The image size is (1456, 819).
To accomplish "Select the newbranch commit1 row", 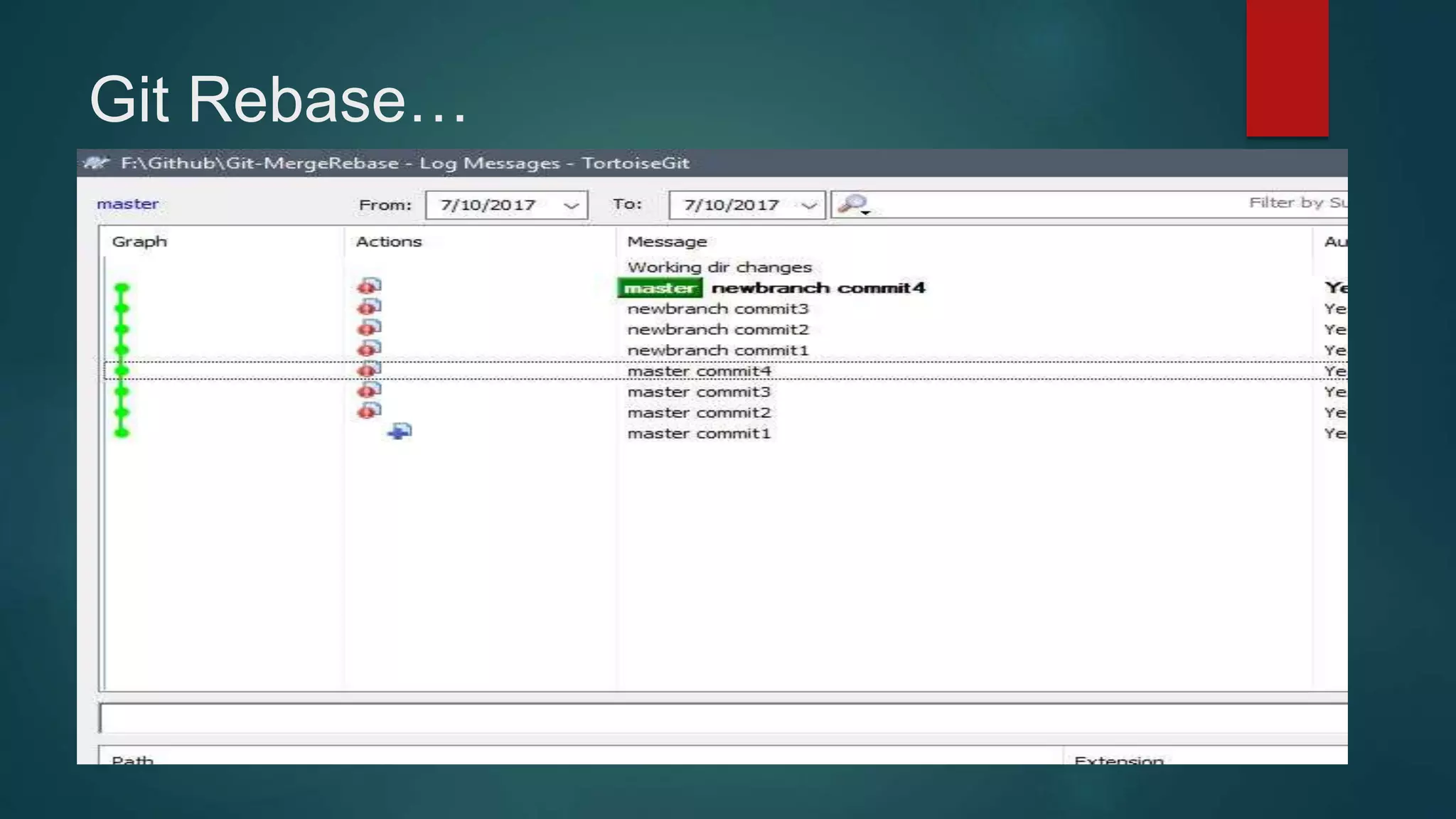I will point(725,350).
